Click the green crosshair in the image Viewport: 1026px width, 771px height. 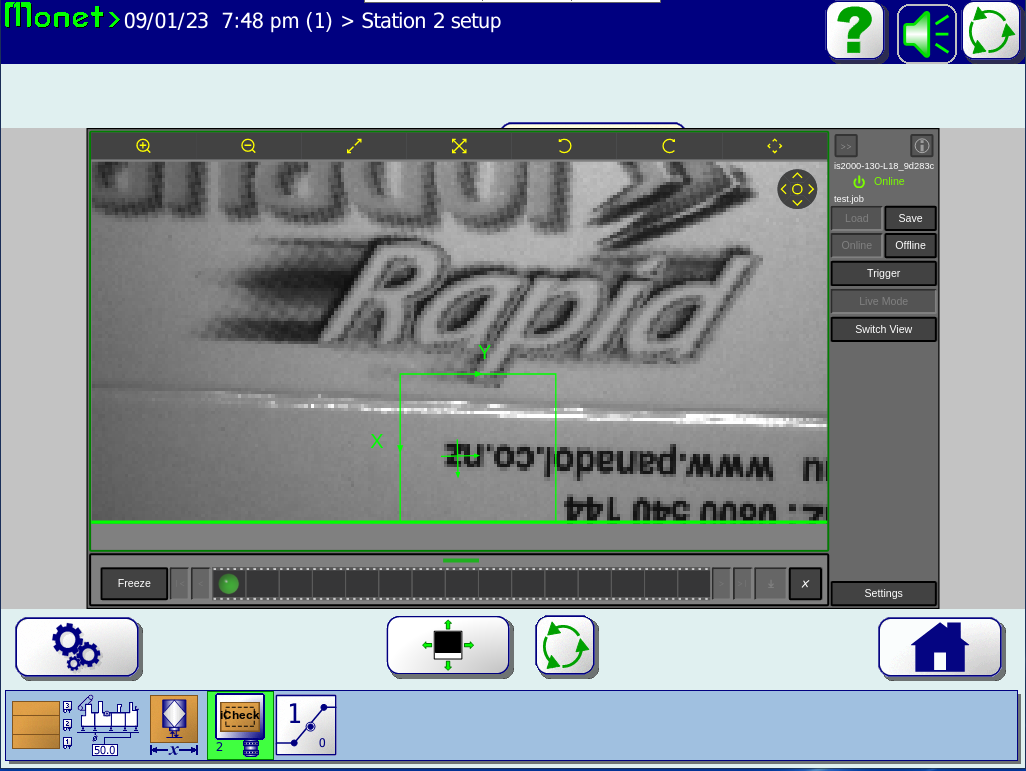457,456
